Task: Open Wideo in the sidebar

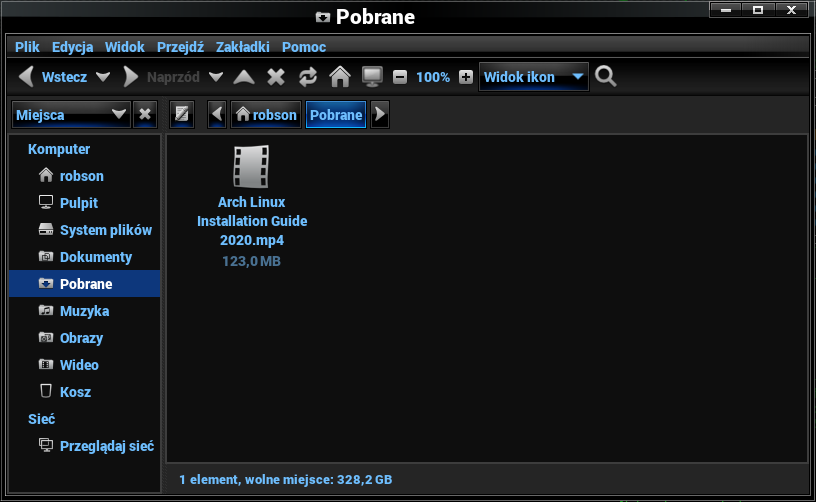Action: click(x=84, y=365)
